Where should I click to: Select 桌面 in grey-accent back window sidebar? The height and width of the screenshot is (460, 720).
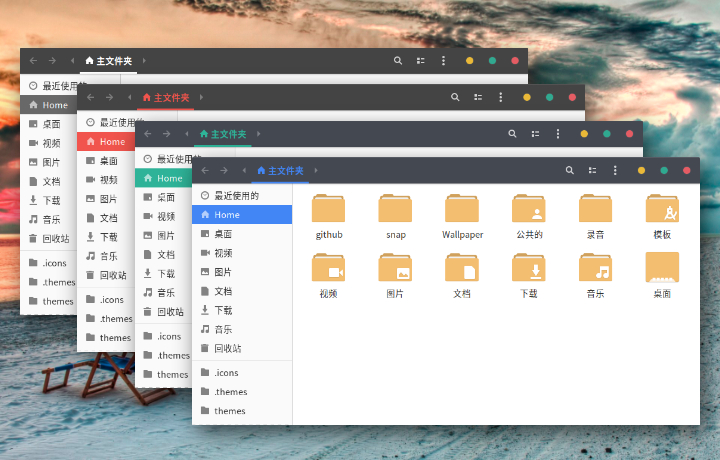point(49,123)
